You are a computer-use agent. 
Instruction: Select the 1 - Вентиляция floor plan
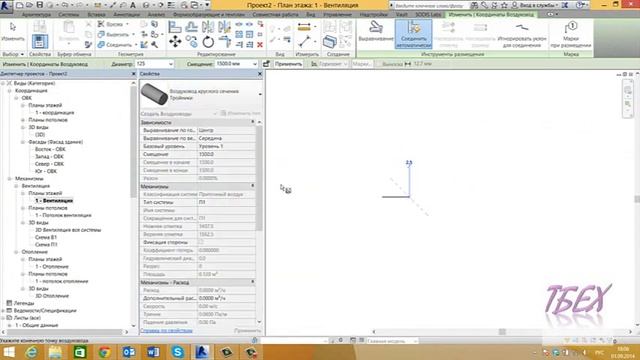[x=54, y=200]
